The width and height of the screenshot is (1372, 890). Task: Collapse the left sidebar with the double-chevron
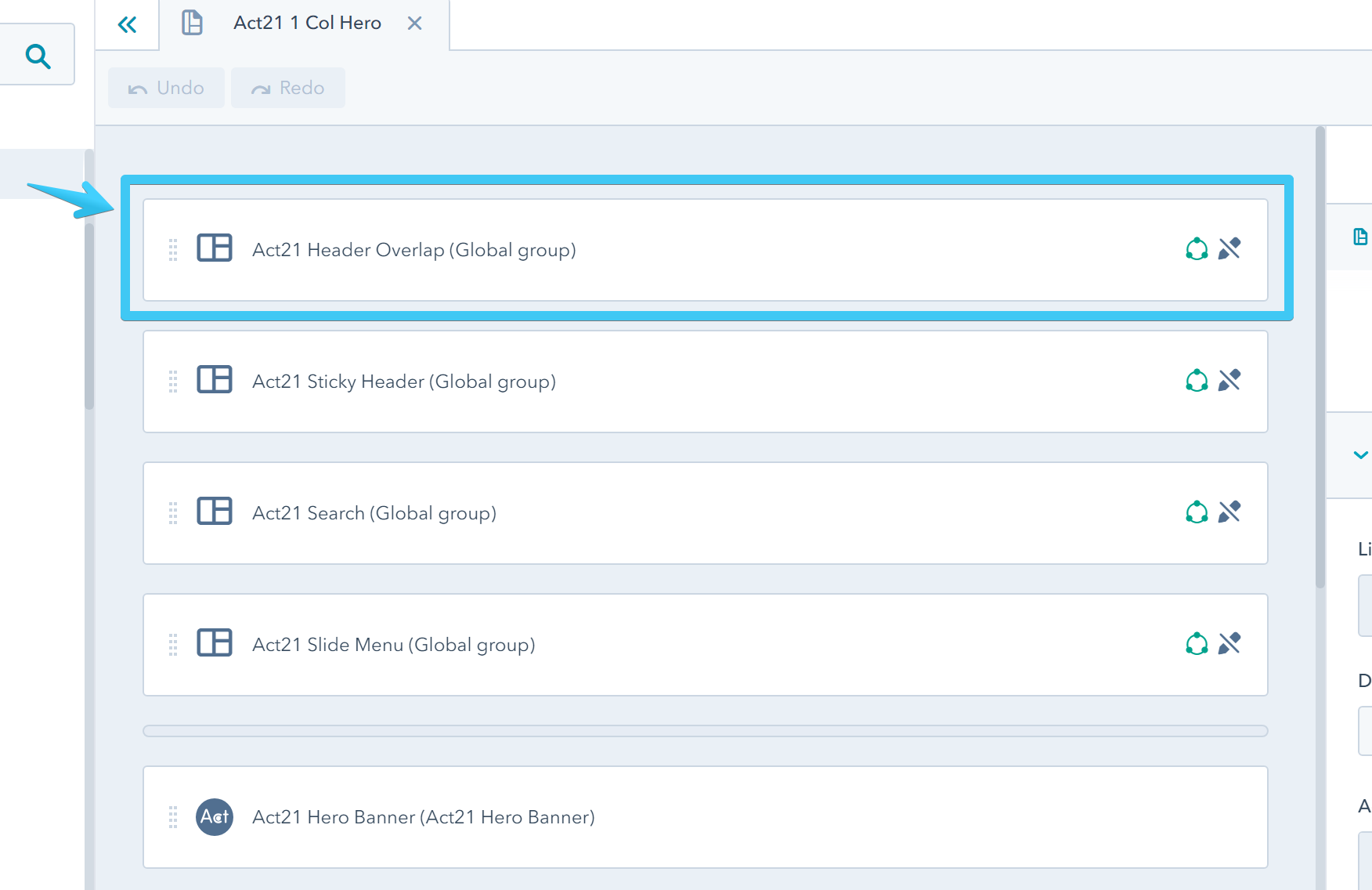[x=126, y=24]
